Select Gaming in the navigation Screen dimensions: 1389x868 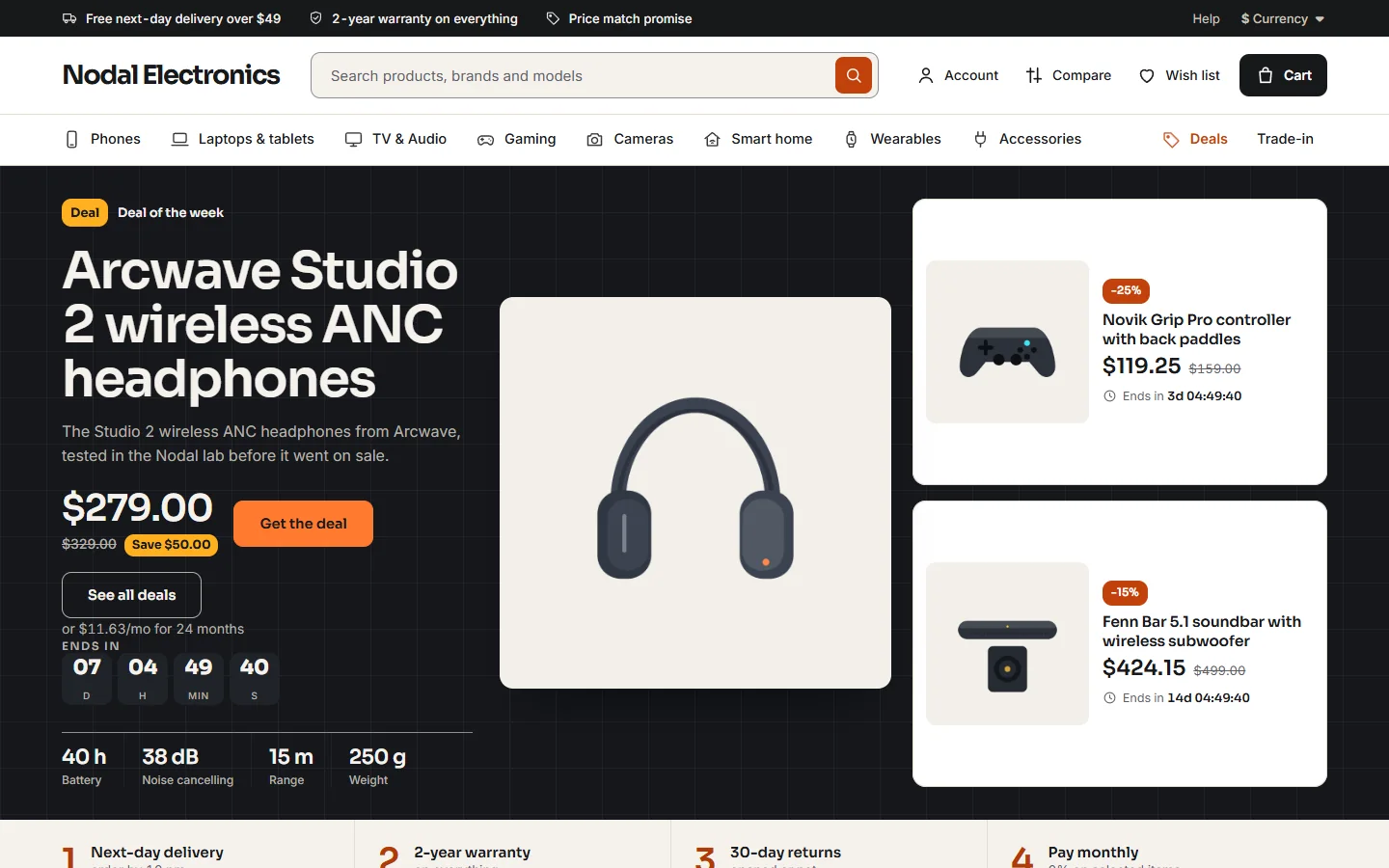click(517, 139)
